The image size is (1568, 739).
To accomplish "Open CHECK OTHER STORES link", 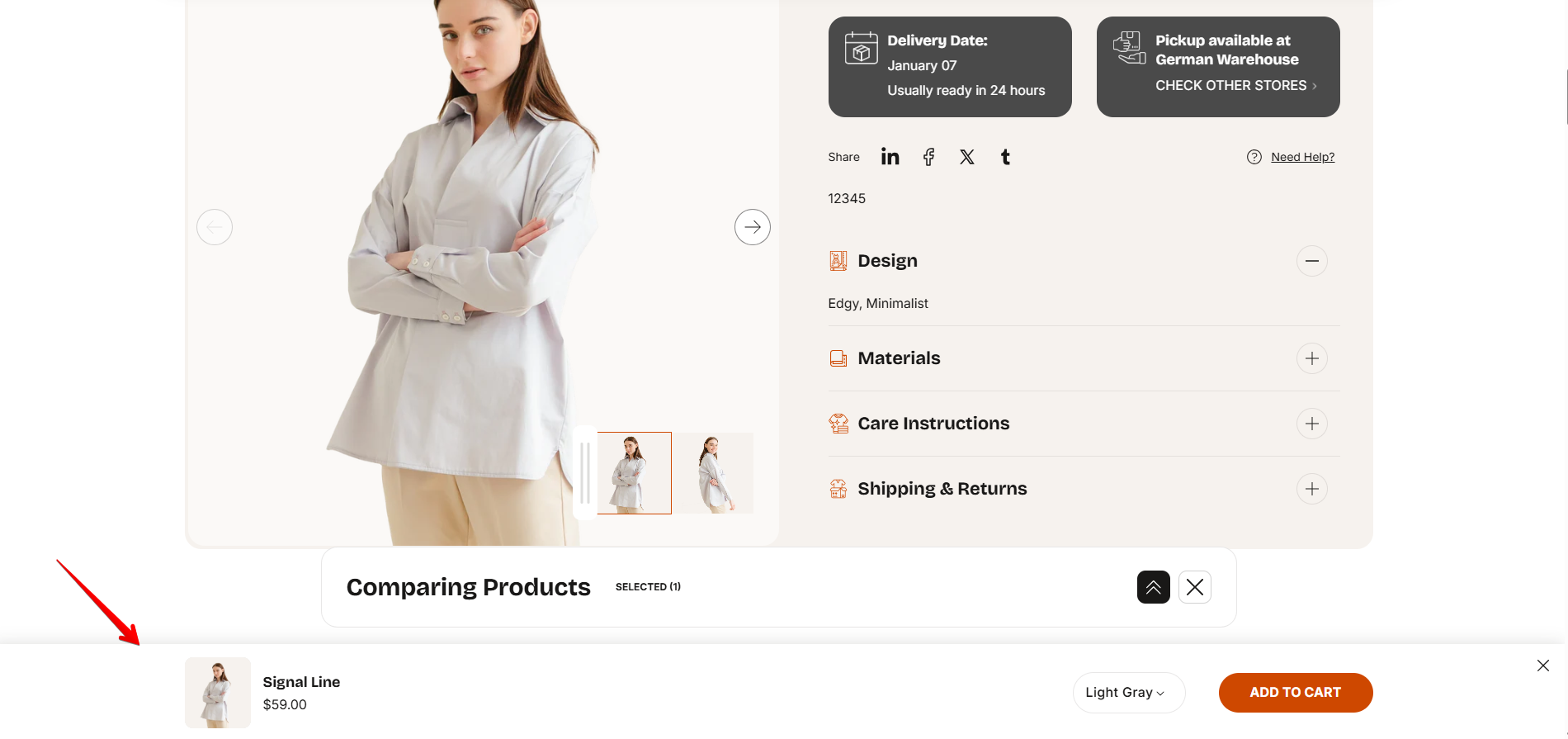I will [x=1236, y=86].
